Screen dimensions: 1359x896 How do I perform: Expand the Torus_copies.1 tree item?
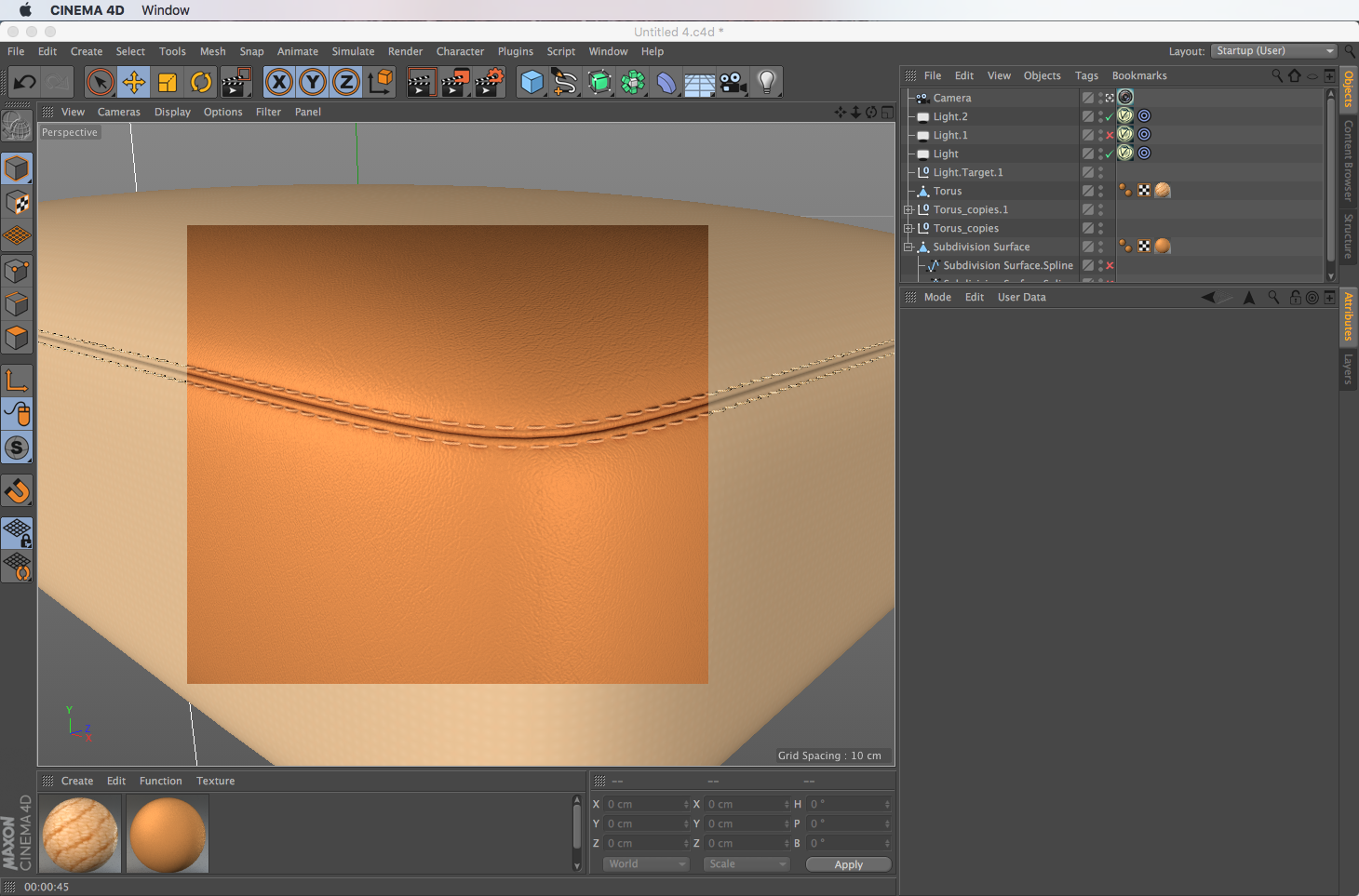908,209
